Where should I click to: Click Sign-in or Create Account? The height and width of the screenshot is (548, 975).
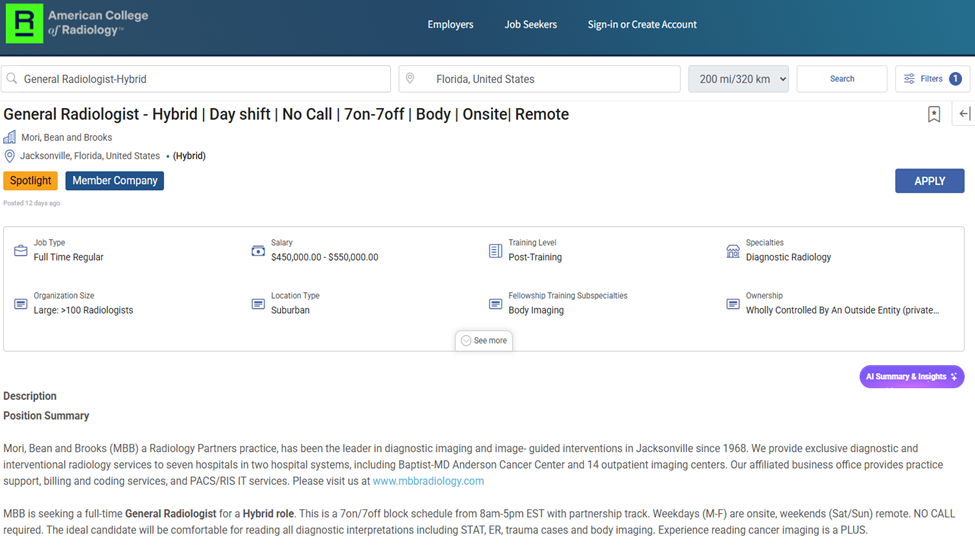642,25
